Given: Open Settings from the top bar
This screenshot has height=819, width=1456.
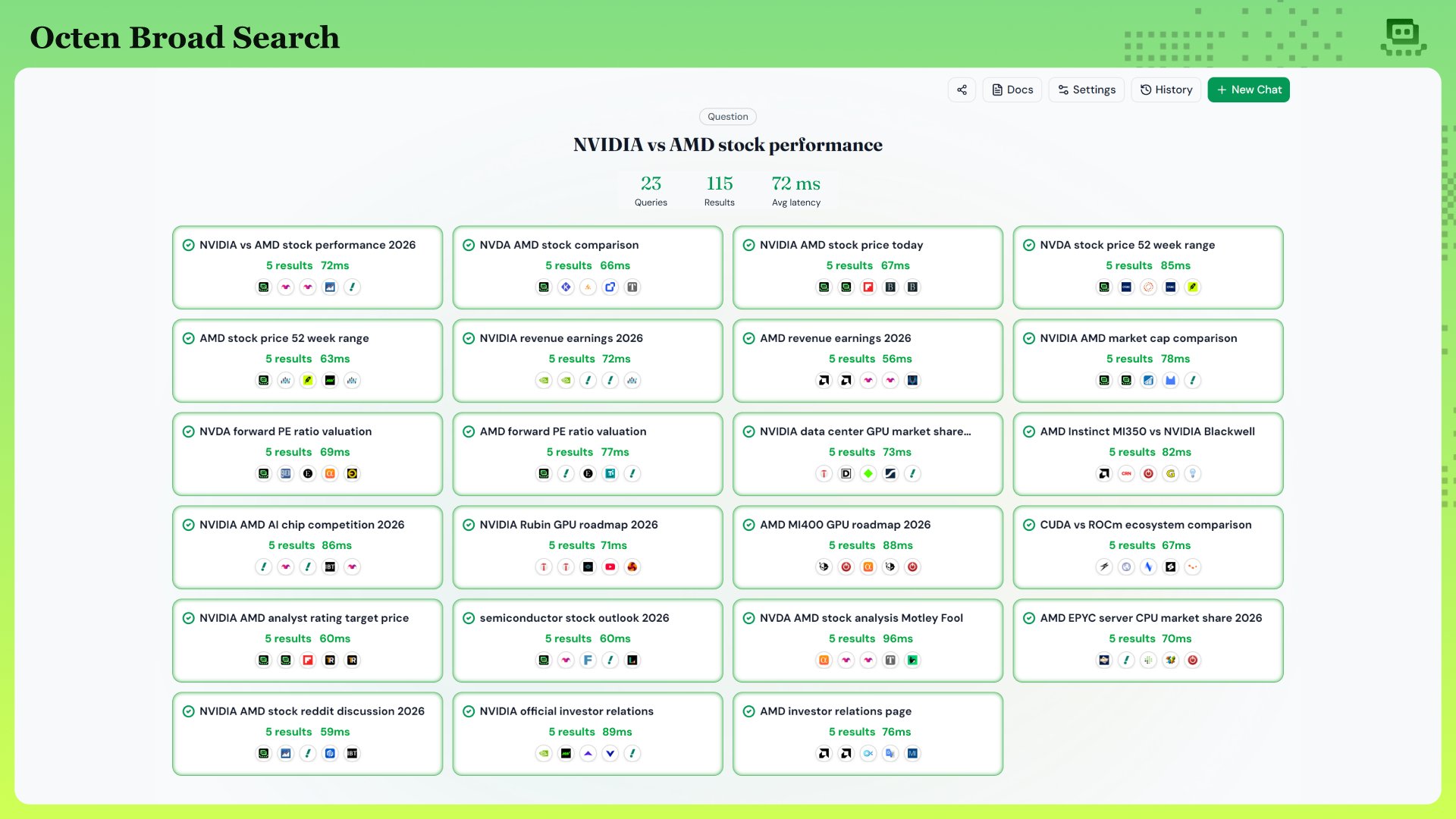Looking at the screenshot, I should 1087,89.
